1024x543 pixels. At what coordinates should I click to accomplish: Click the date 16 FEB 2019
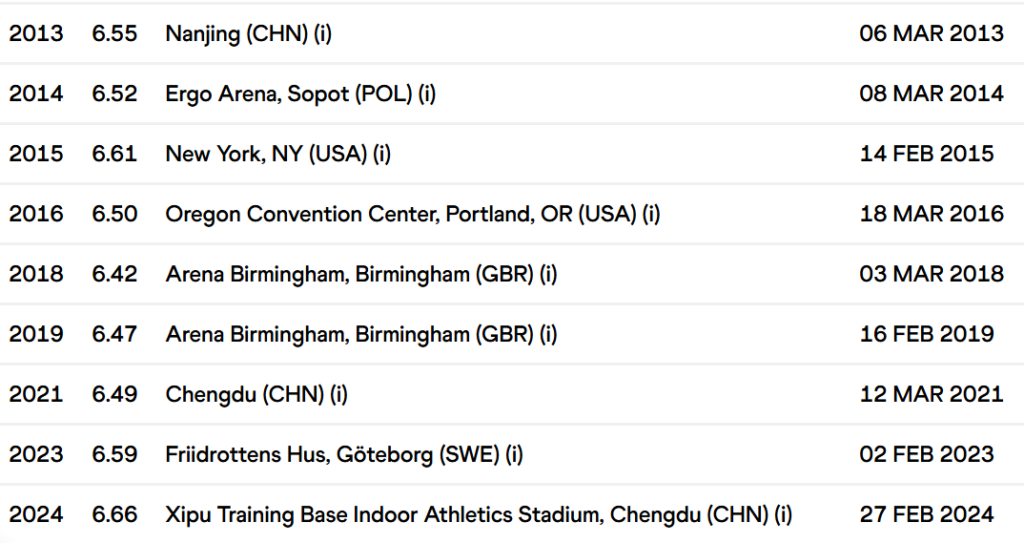927,334
